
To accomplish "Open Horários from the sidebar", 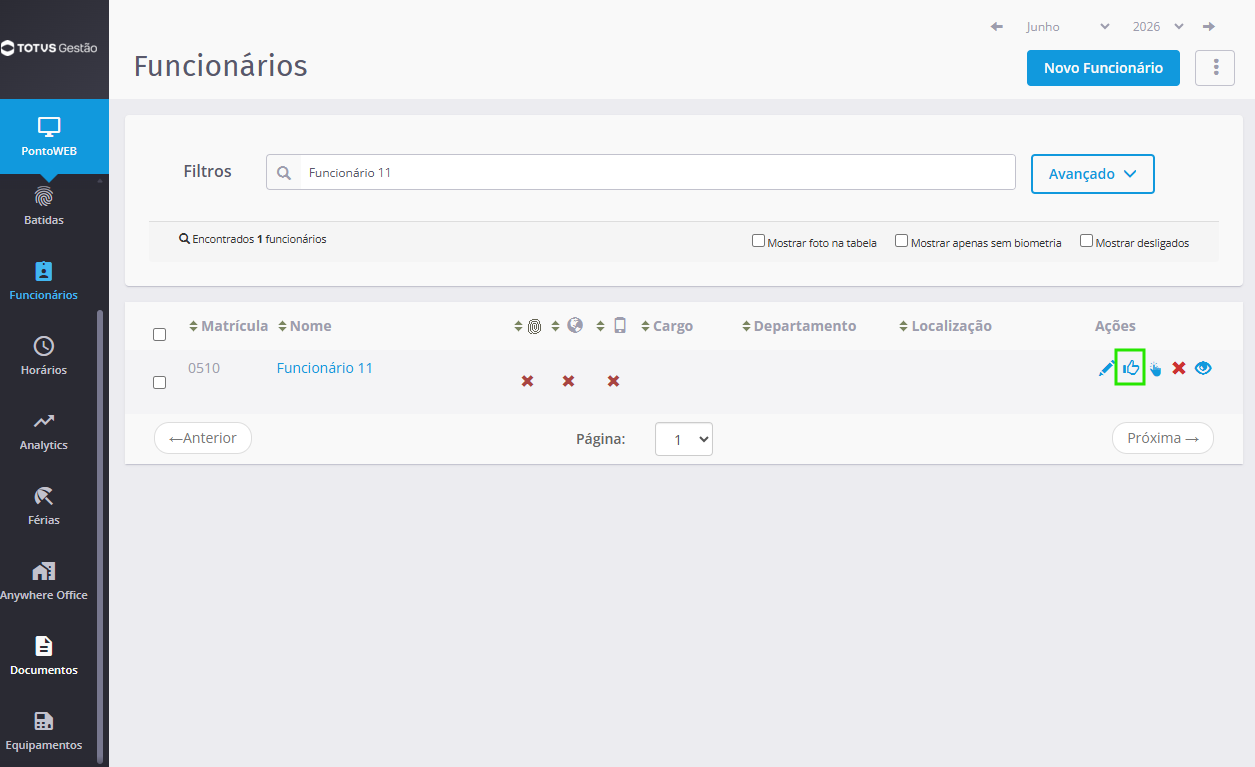I will [44, 356].
